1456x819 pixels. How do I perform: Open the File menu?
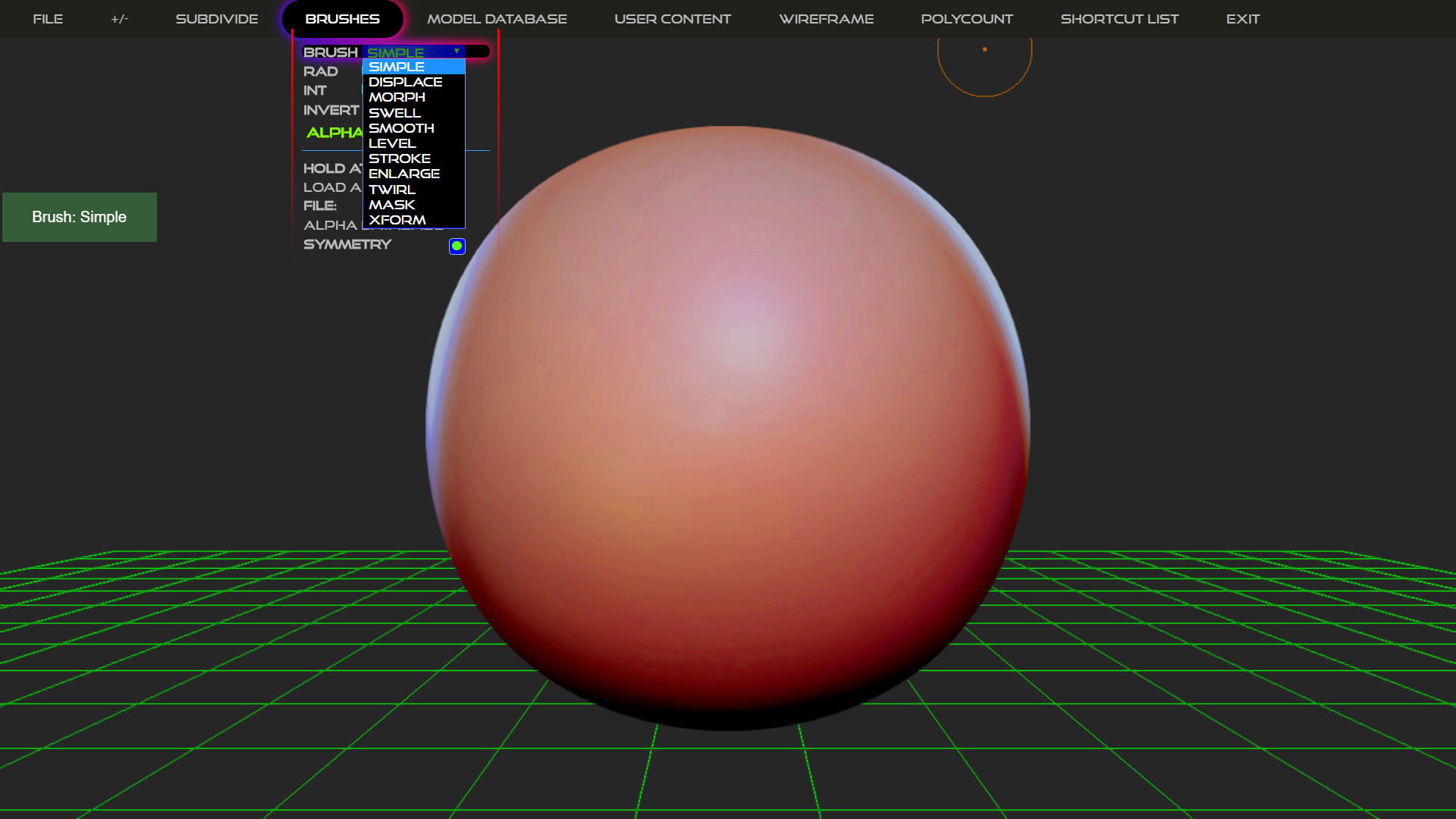[47, 18]
